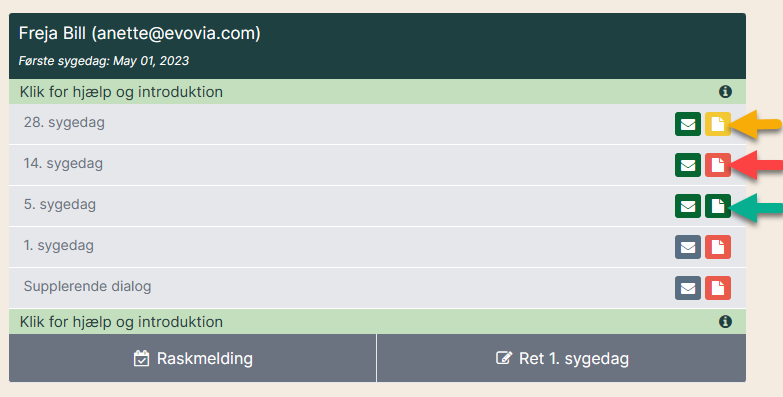The height and width of the screenshot is (397, 783).
Task: Open the red document icon for 1. sygedag
Action: [x=718, y=247]
